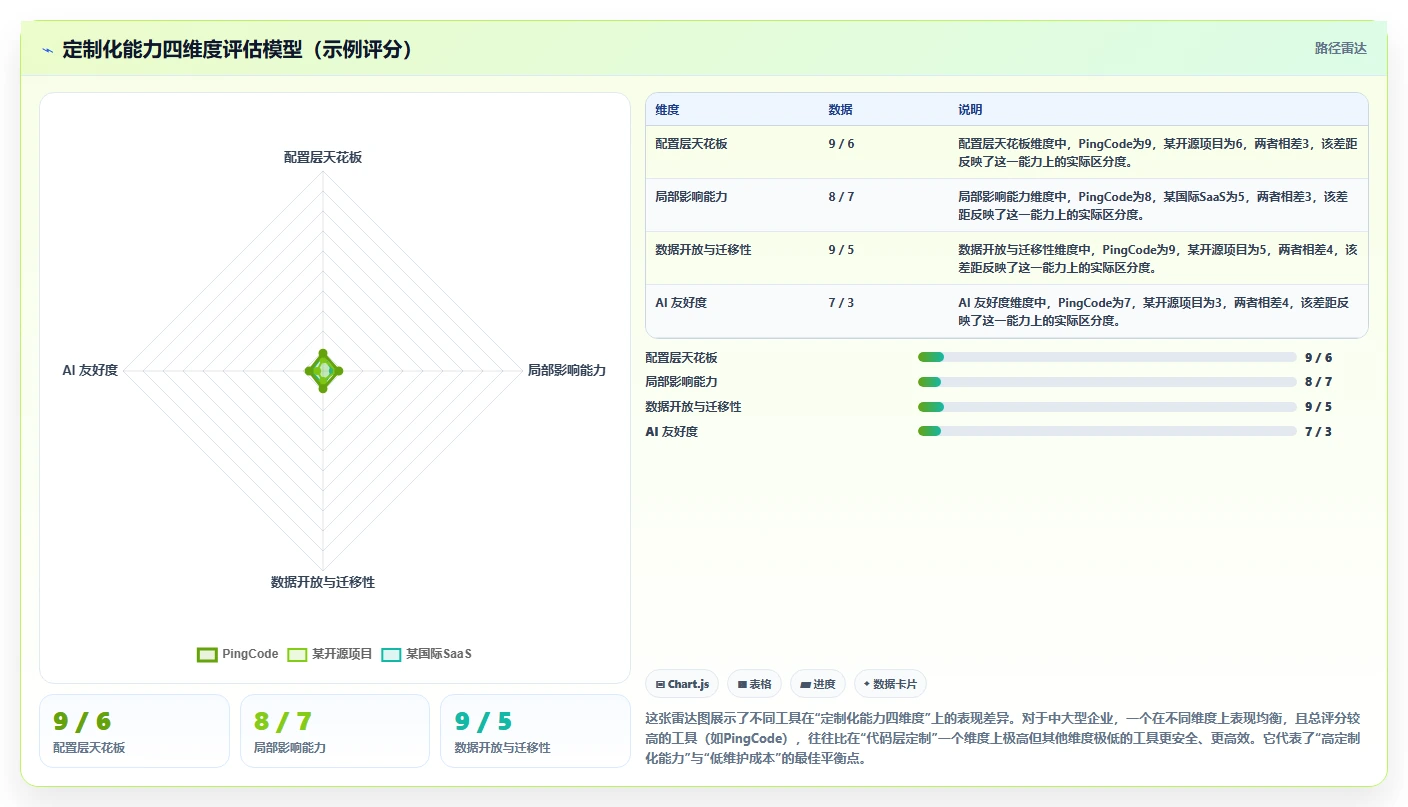Click the table description starting AI 友好度维度中

pos(1154,312)
